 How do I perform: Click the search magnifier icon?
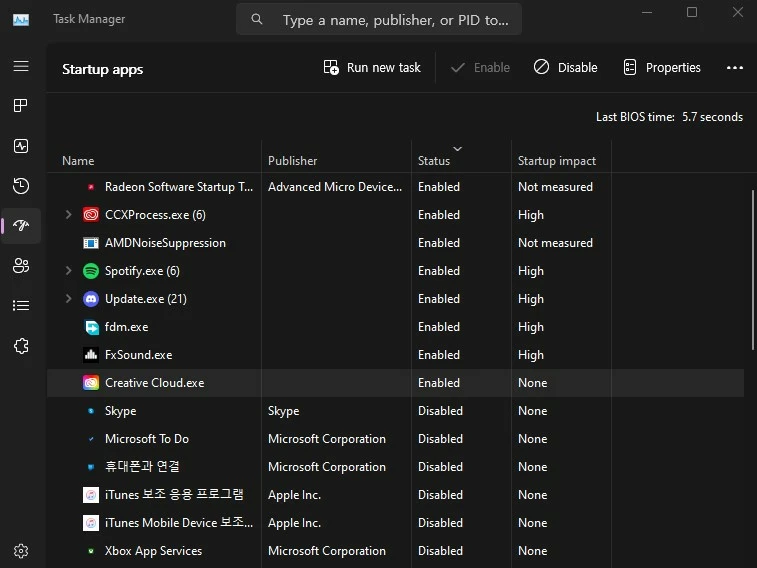click(x=257, y=19)
